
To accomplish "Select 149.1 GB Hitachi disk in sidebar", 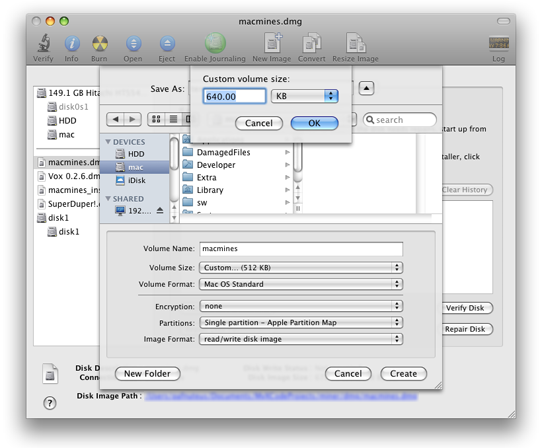I will (x=68, y=93).
